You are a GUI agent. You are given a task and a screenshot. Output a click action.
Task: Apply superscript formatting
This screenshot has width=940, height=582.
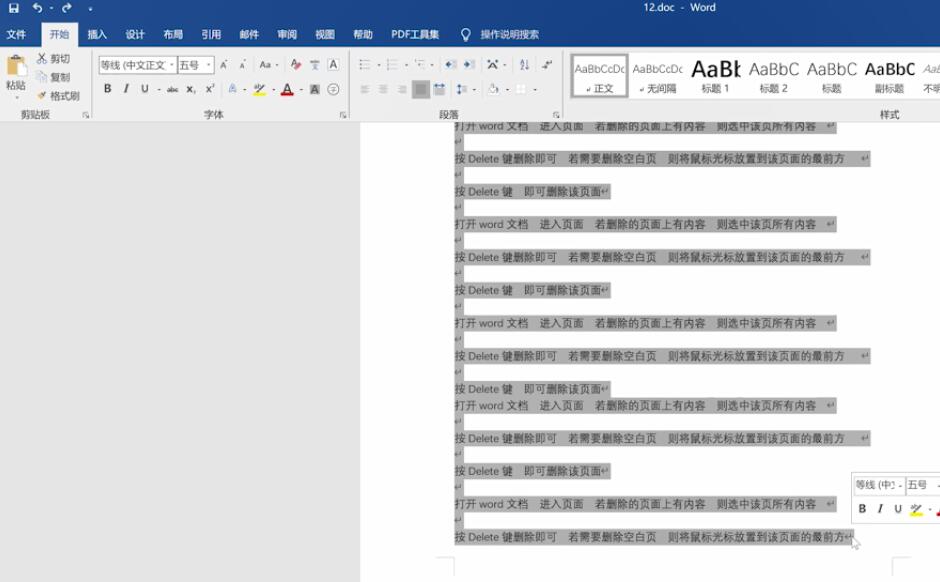click(210, 89)
